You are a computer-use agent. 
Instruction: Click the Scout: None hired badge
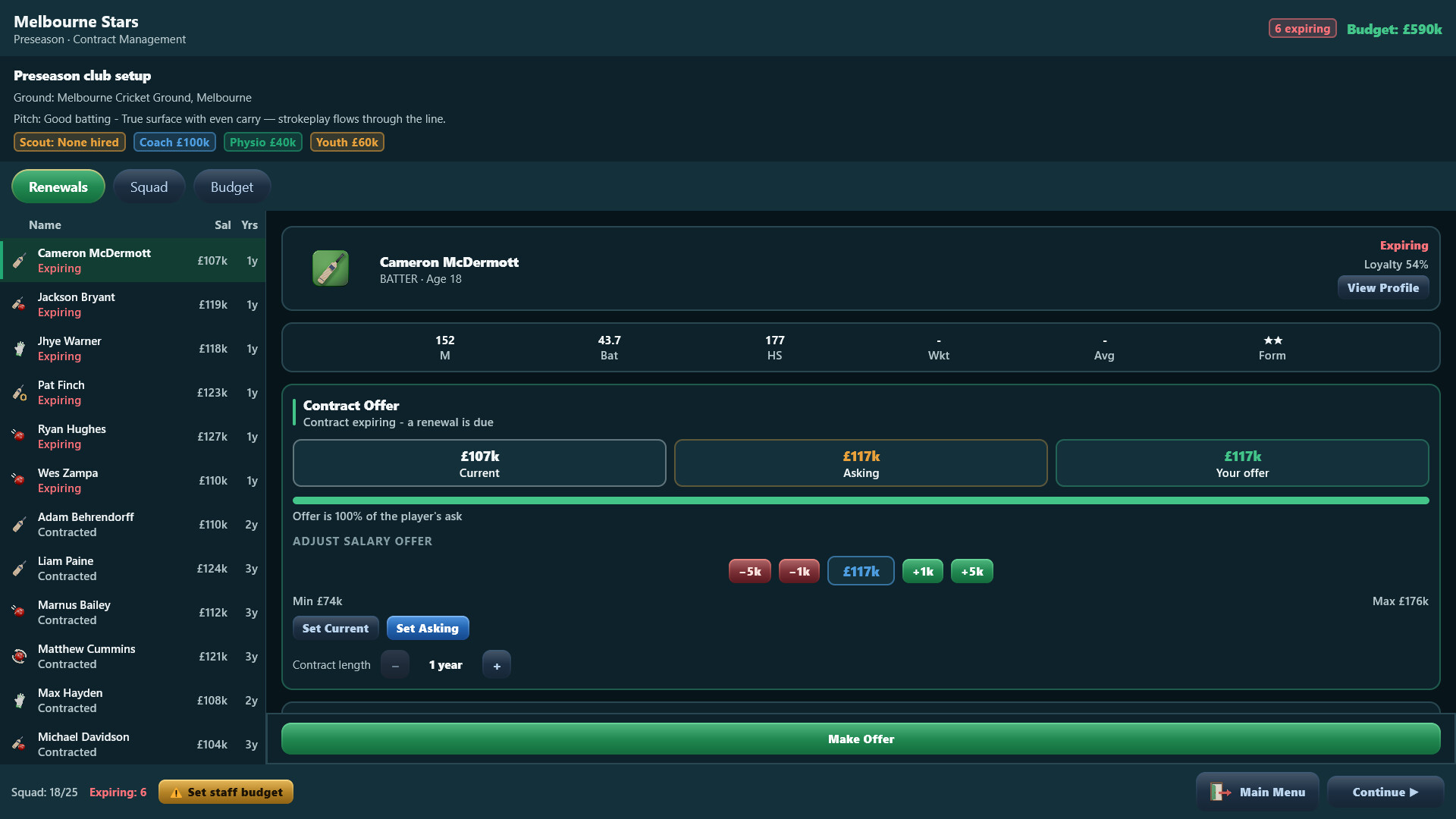pyautogui.click(x=69, y=143)
